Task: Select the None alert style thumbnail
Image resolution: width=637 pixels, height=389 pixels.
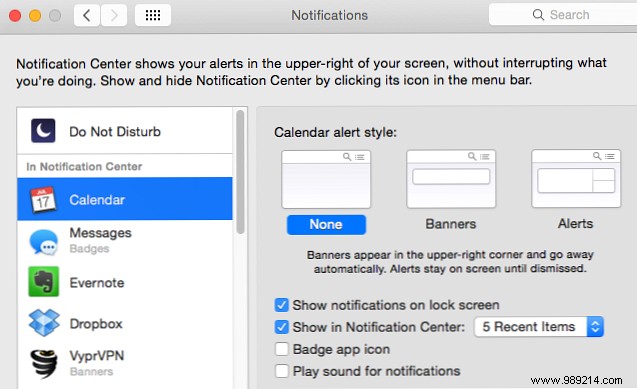Action: (326, 179)
